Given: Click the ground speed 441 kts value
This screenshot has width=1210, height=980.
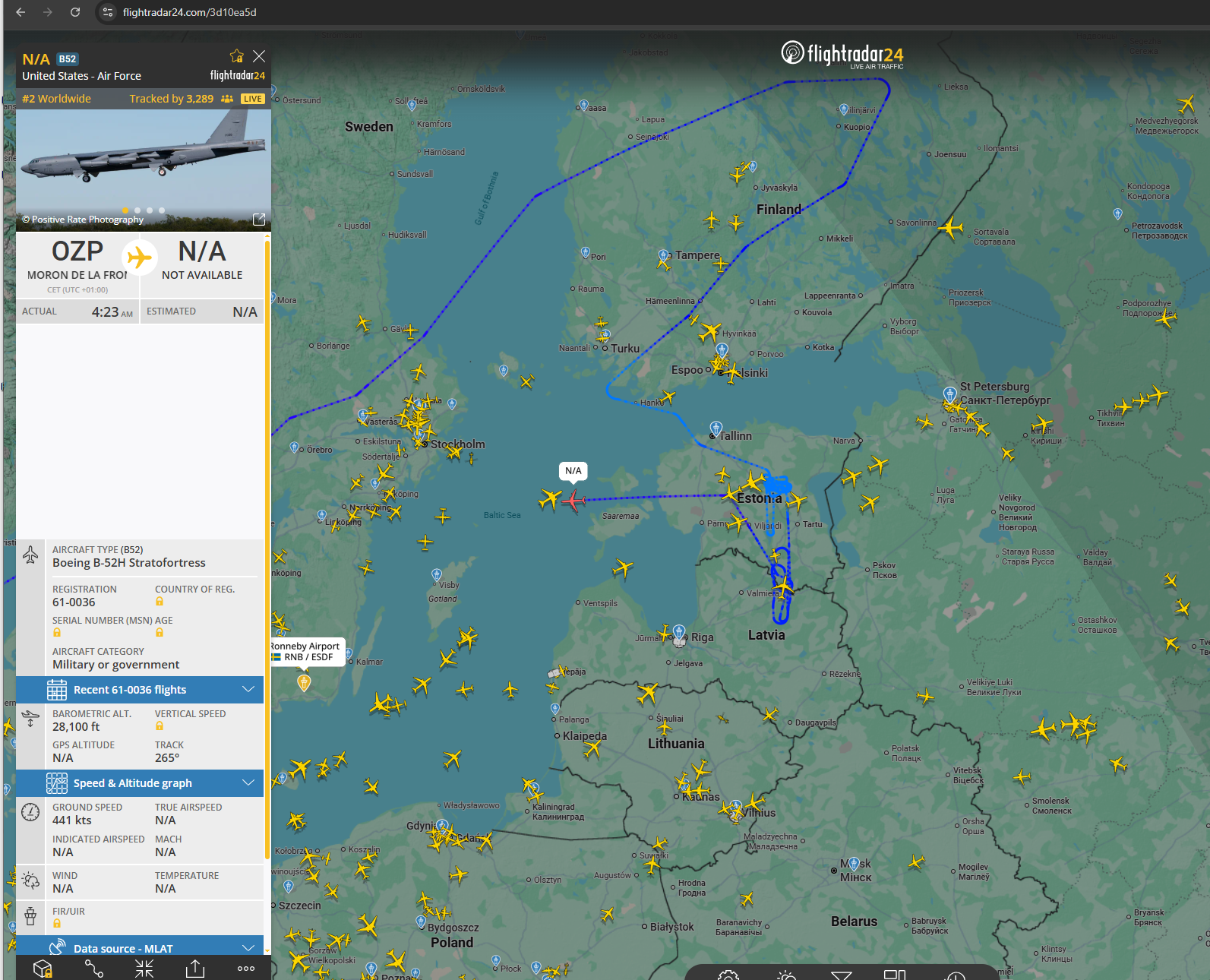Looking at the screenshot, I should pos(72,820).
